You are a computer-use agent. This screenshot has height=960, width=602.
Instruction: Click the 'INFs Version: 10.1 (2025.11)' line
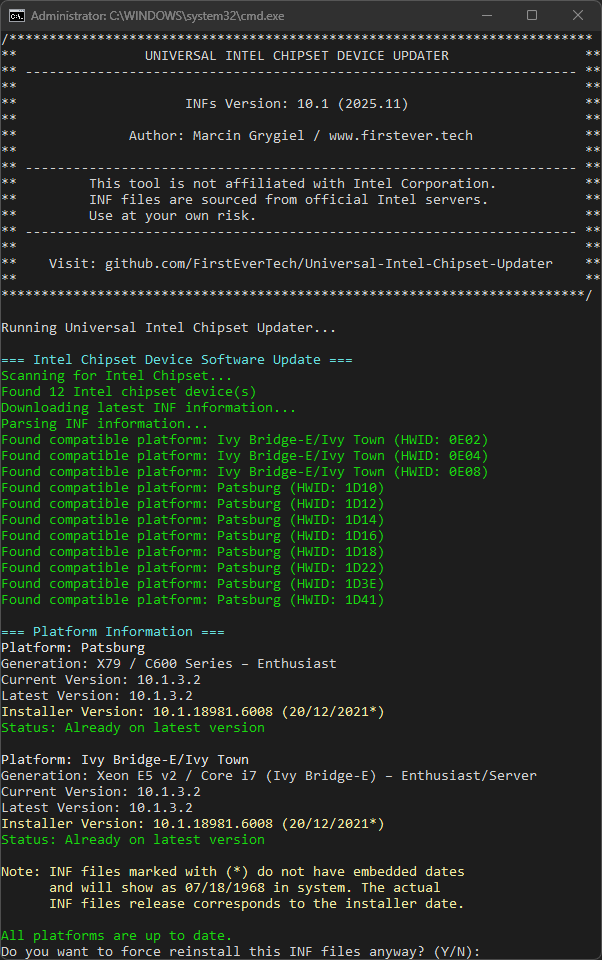[297, 103]
